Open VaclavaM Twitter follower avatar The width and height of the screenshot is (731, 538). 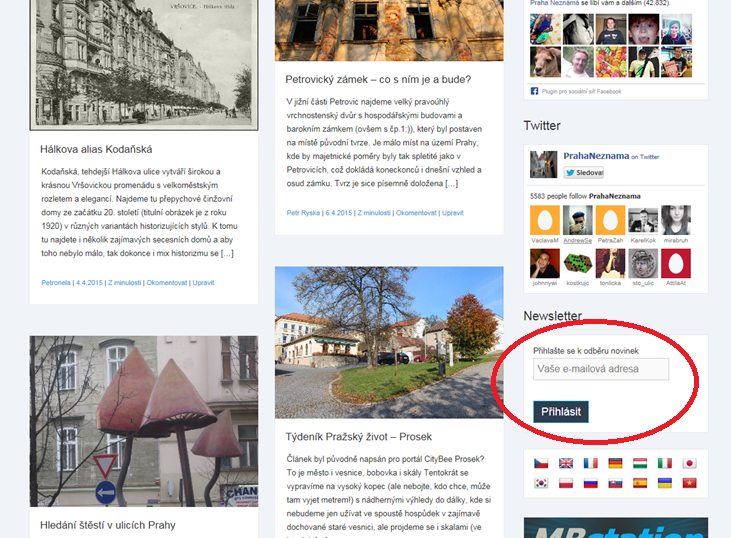click(x=545, y=220)
